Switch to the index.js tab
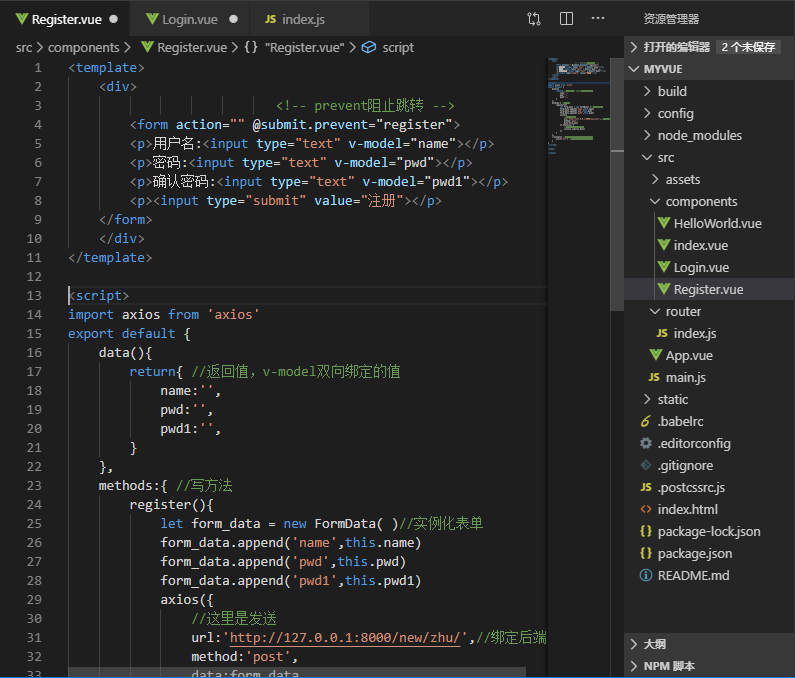Screen dimensions: 795x678 303,19
